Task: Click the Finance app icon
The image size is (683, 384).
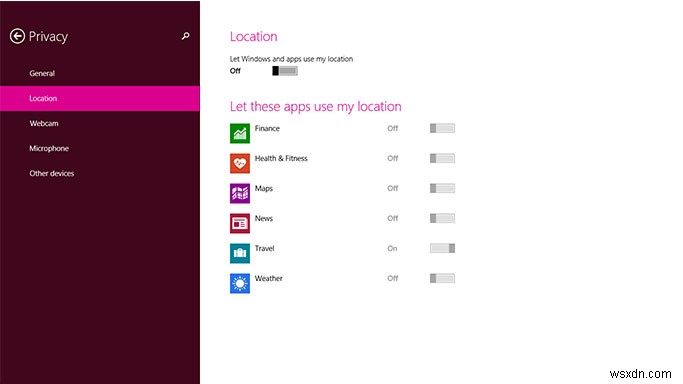Action: click(240, 133)
